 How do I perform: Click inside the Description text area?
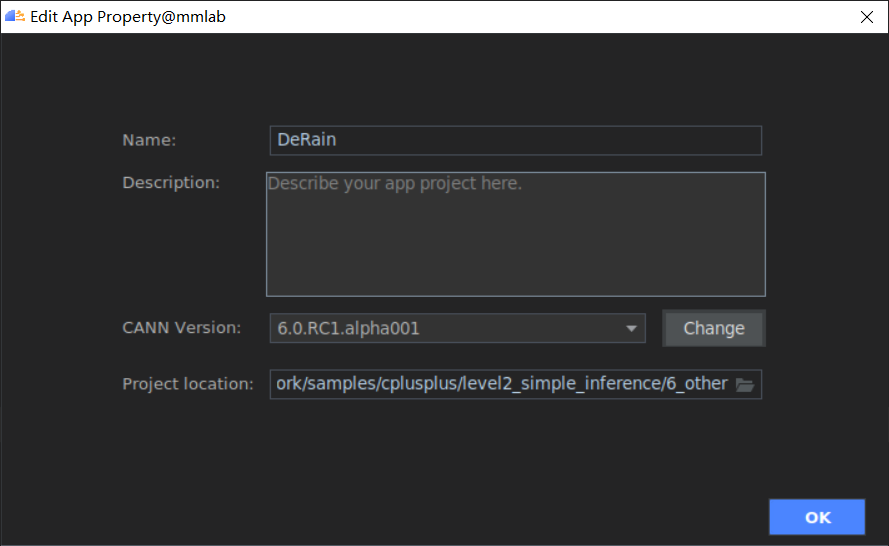[515, 235]
